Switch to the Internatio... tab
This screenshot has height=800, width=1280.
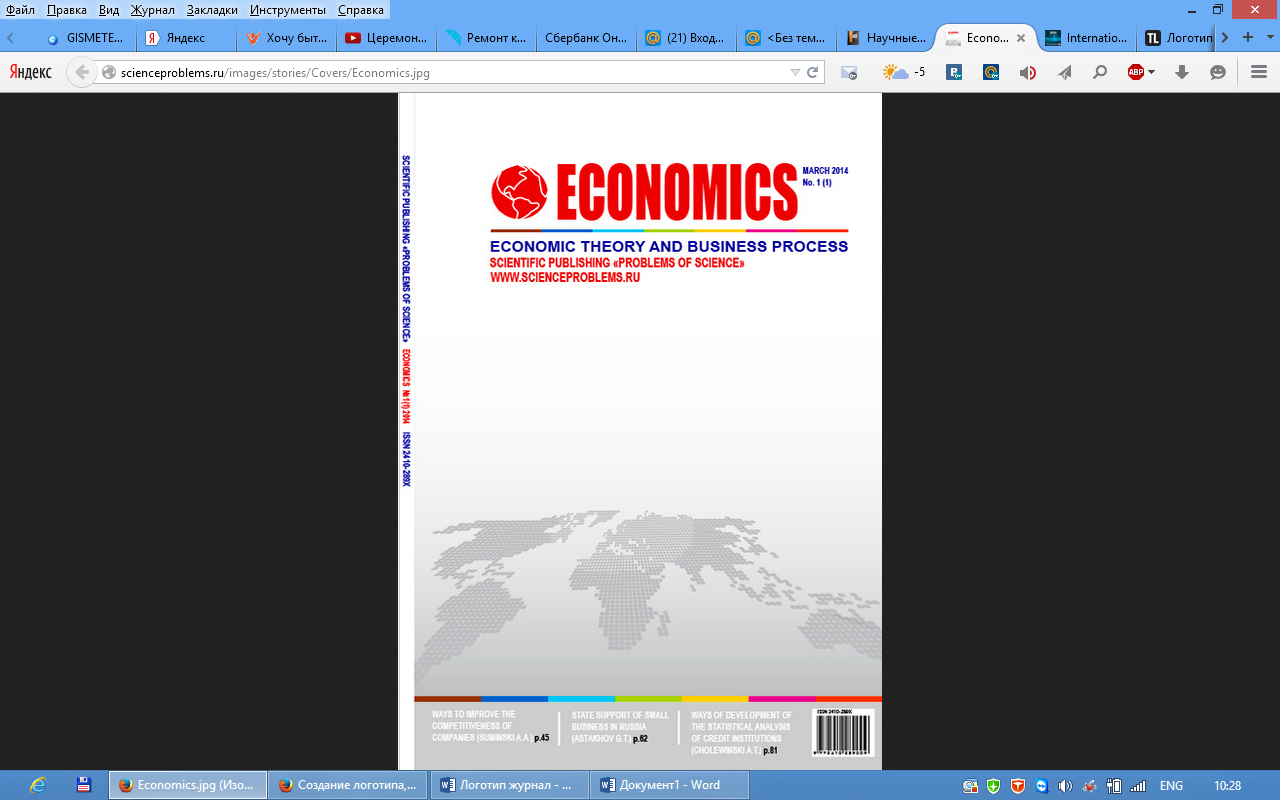point(1087,38)
